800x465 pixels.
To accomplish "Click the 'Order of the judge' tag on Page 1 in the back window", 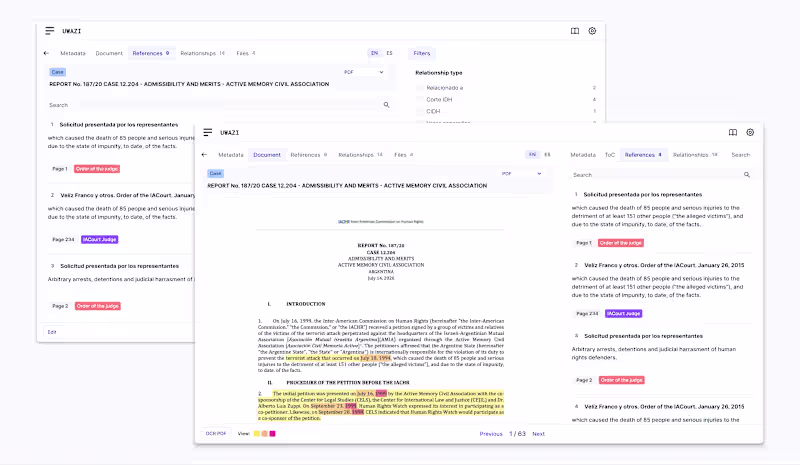I will (x=97, y=168).
